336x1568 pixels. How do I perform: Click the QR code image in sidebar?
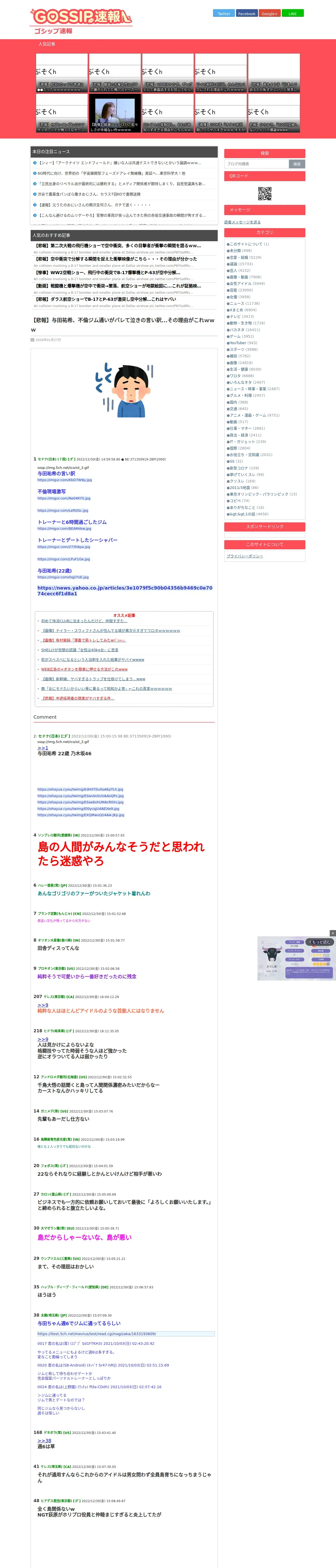click(x=265, y=194)
